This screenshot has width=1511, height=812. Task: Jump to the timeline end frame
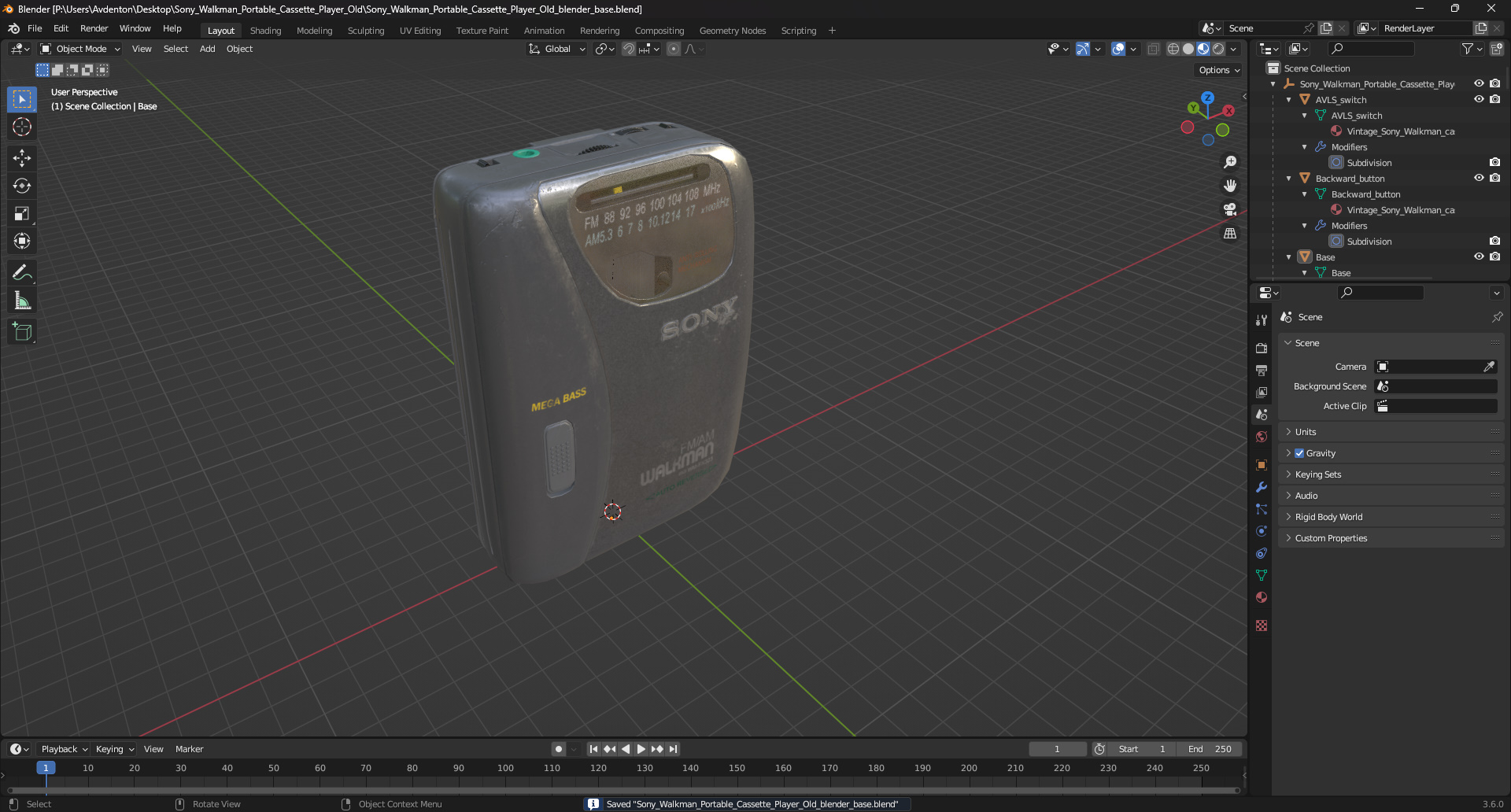coord(673,749)
